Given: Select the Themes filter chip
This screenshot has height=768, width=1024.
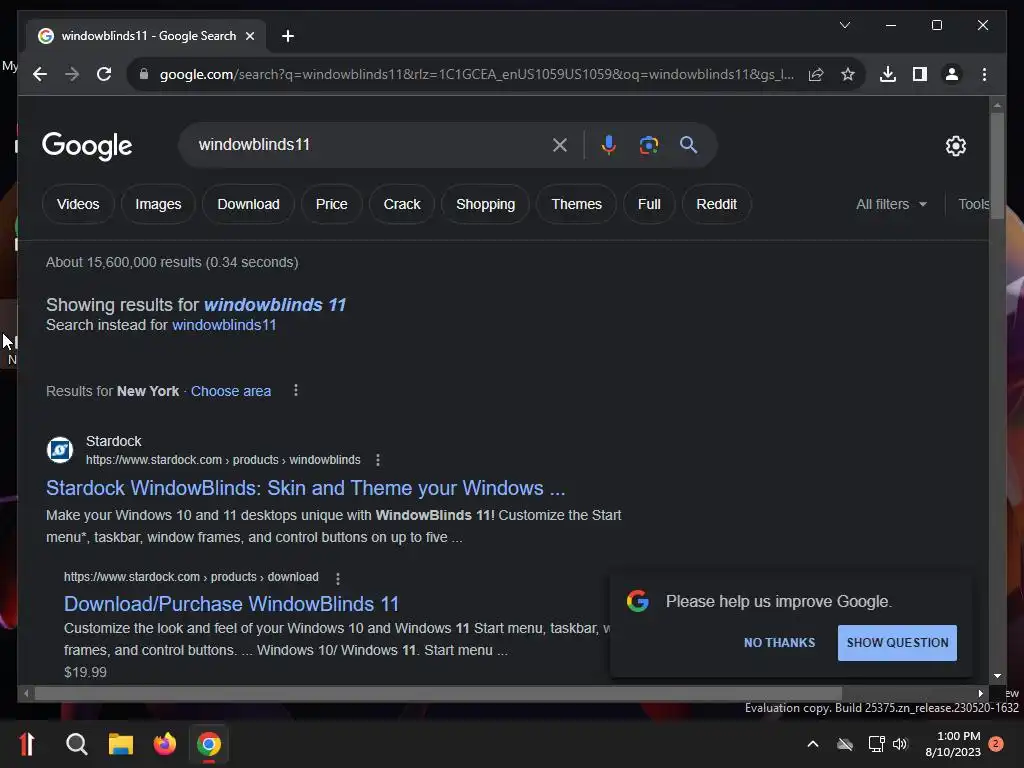Looking at the screenshot, I should point(576,204).
